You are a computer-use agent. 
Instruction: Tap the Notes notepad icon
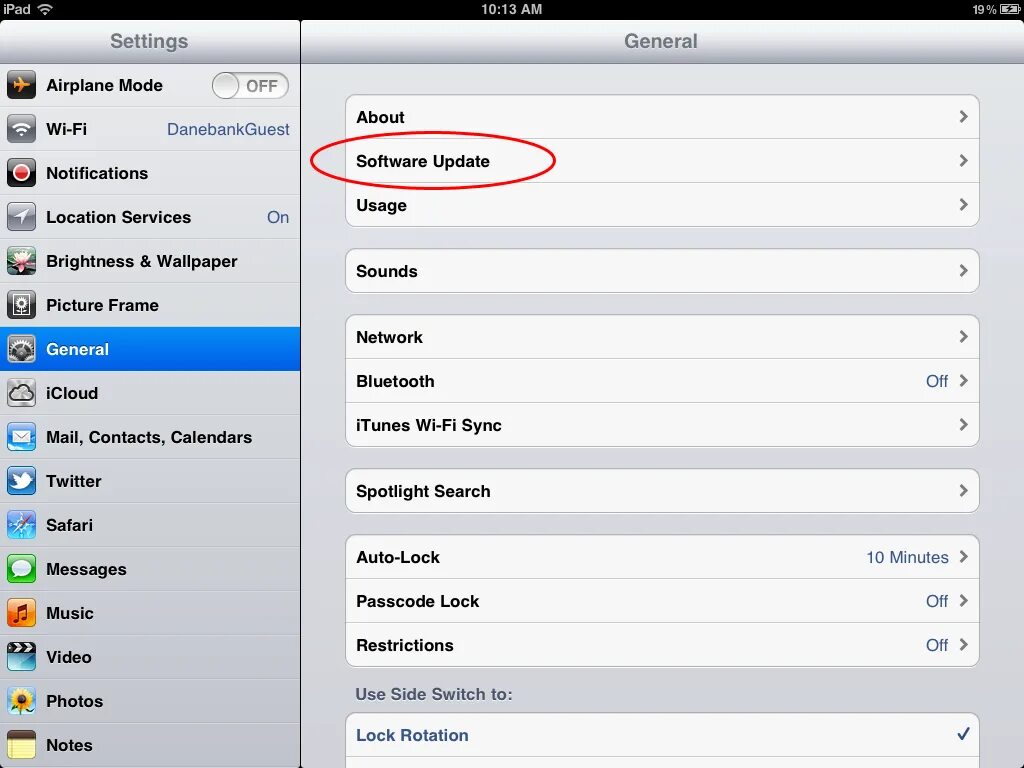[x=21, y=745]
